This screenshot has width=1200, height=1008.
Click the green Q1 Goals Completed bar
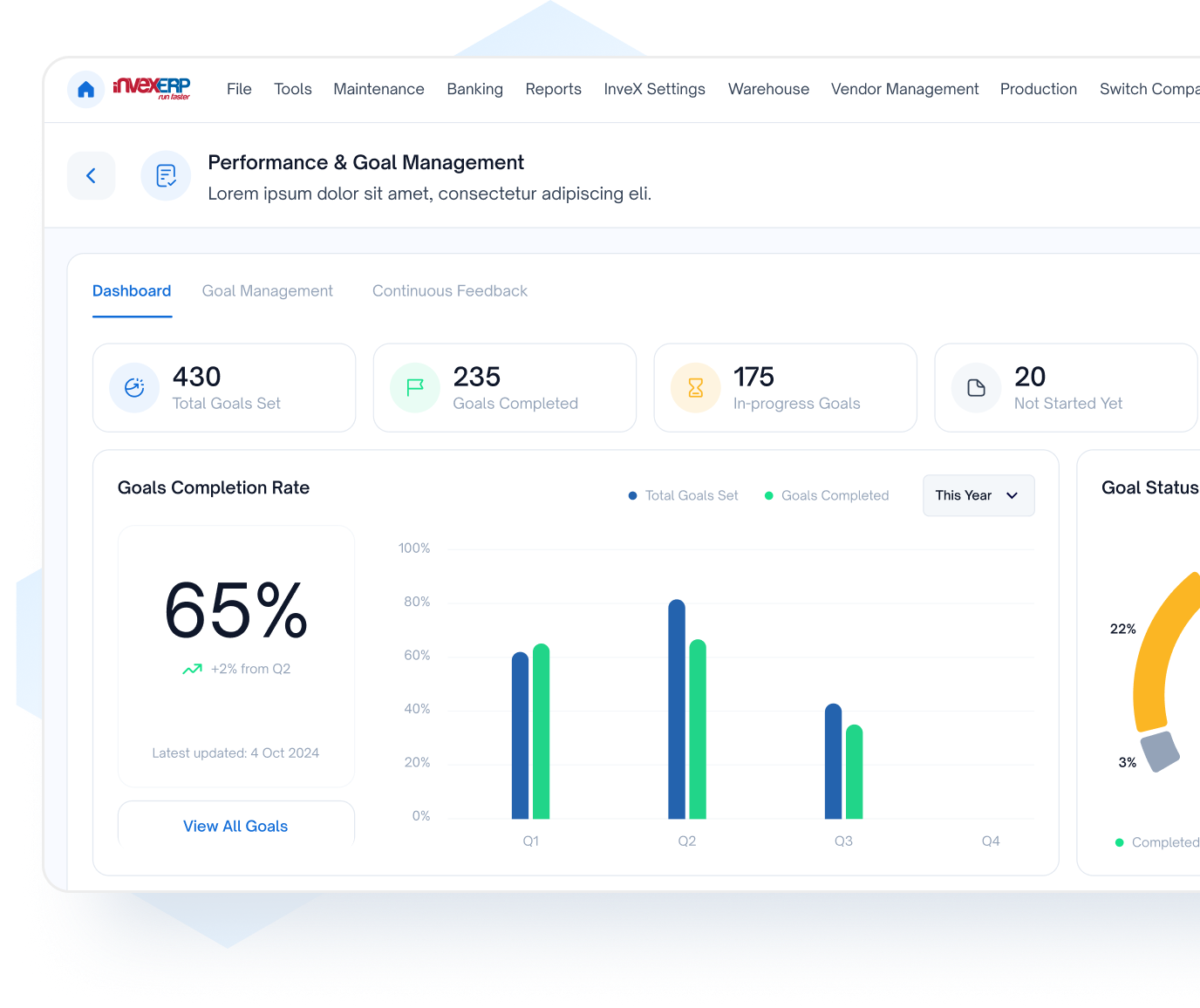click(541, 732)
